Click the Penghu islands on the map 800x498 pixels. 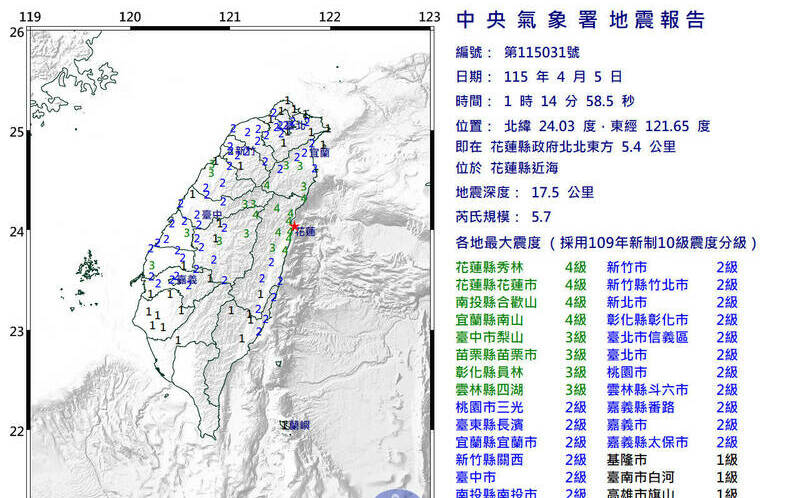88,267
